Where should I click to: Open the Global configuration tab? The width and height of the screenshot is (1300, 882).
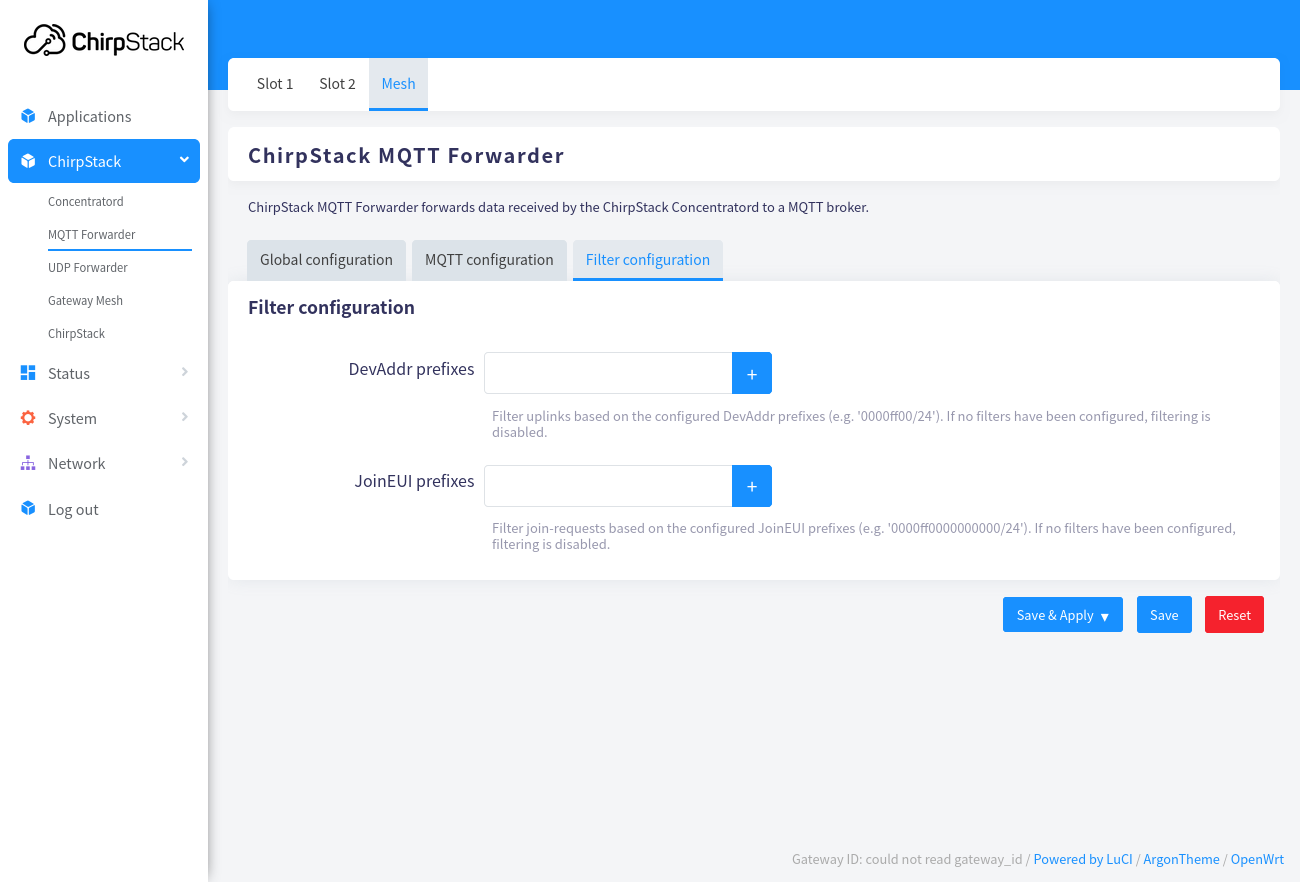326,260
